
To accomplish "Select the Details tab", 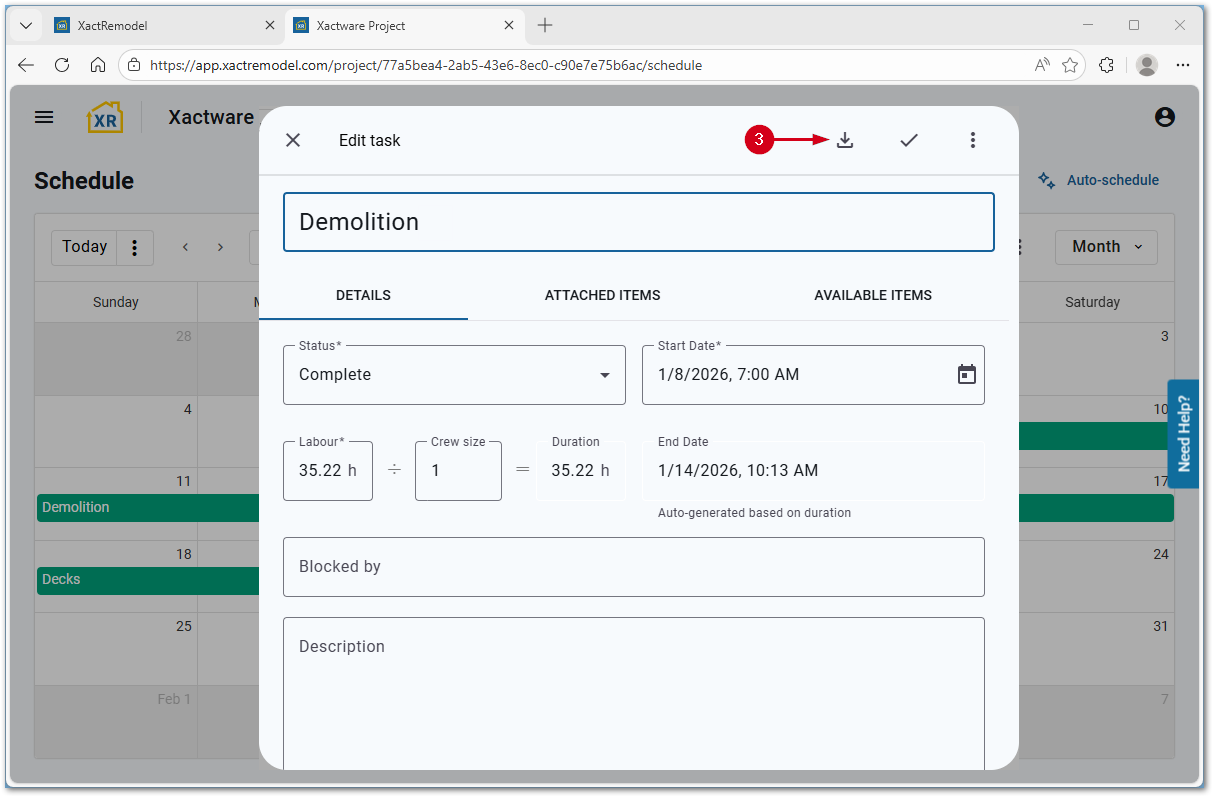I will (x=363, y=295).
